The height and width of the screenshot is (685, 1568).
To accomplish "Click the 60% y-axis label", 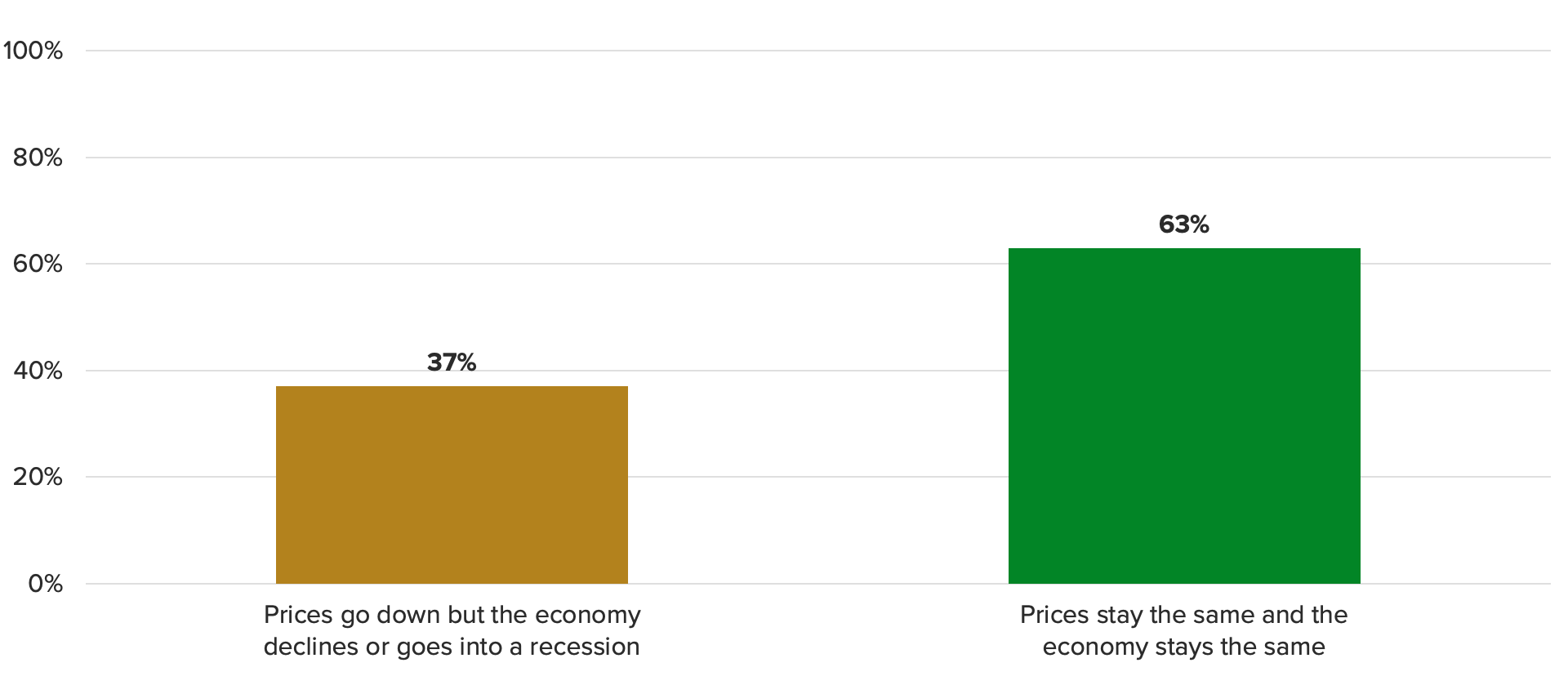I will click(38, 264).
